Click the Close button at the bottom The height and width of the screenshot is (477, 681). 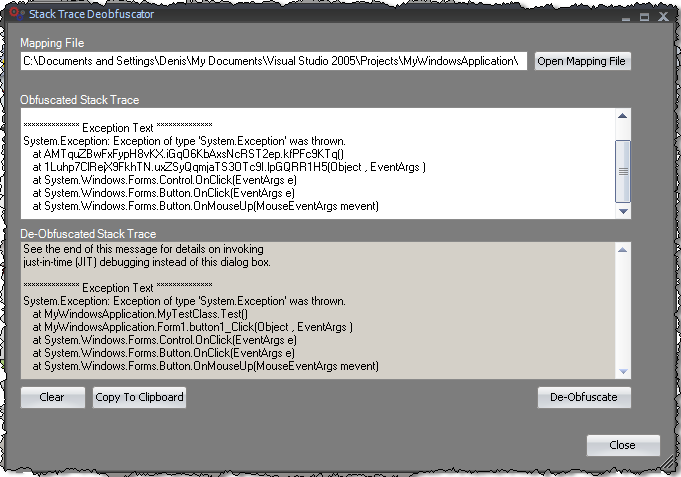(x=622, y=446)
